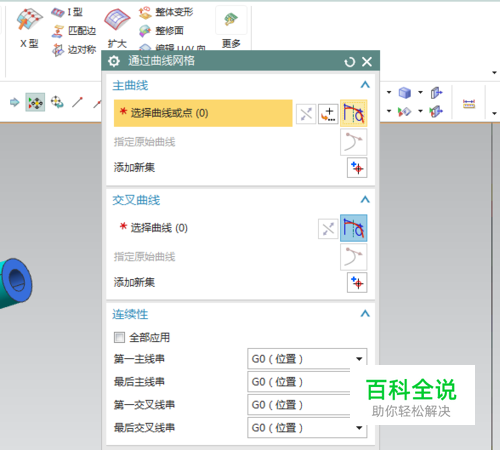Collapse the 主曲线 section
This screenshot has width=500, height=450.
tap(365, 85)
